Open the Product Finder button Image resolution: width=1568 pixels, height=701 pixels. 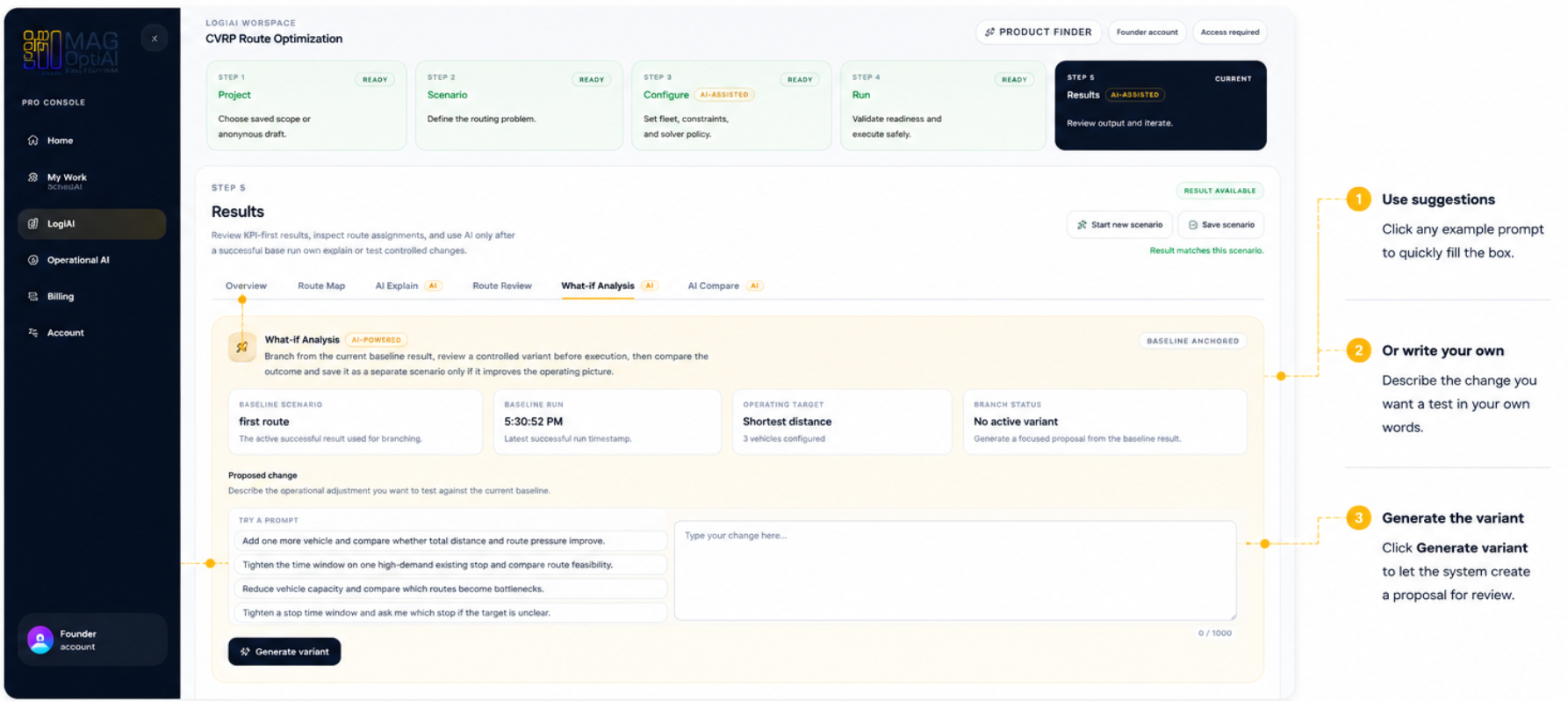1039,33
